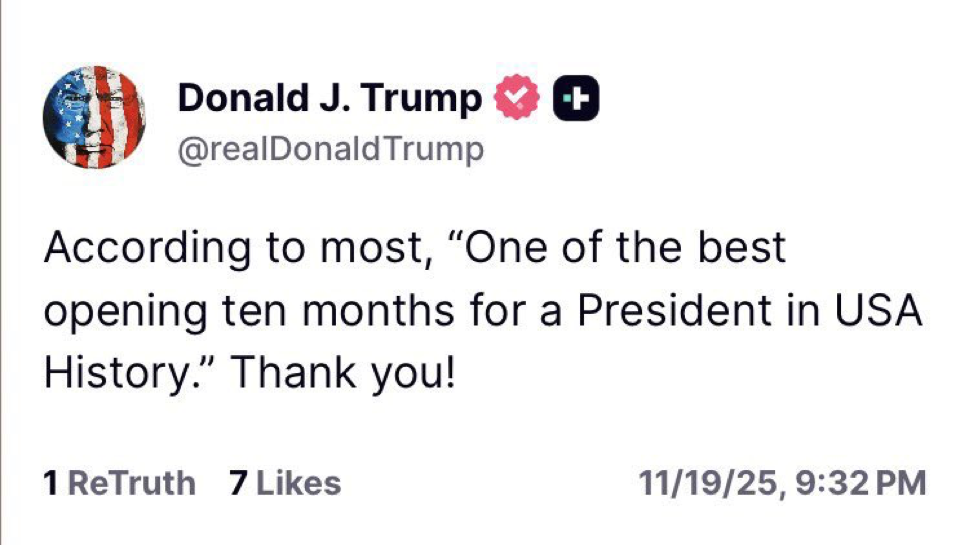
Task: Click the flag-painted profile avatar
Action: pos(94,117)
